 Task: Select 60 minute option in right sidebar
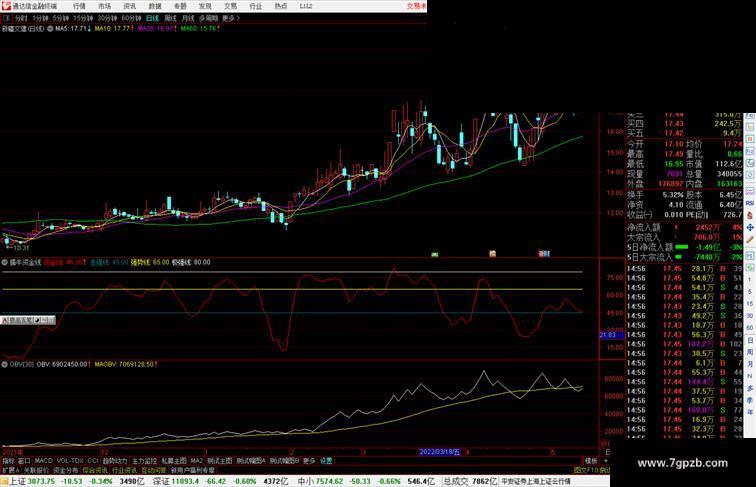(750, 328)
